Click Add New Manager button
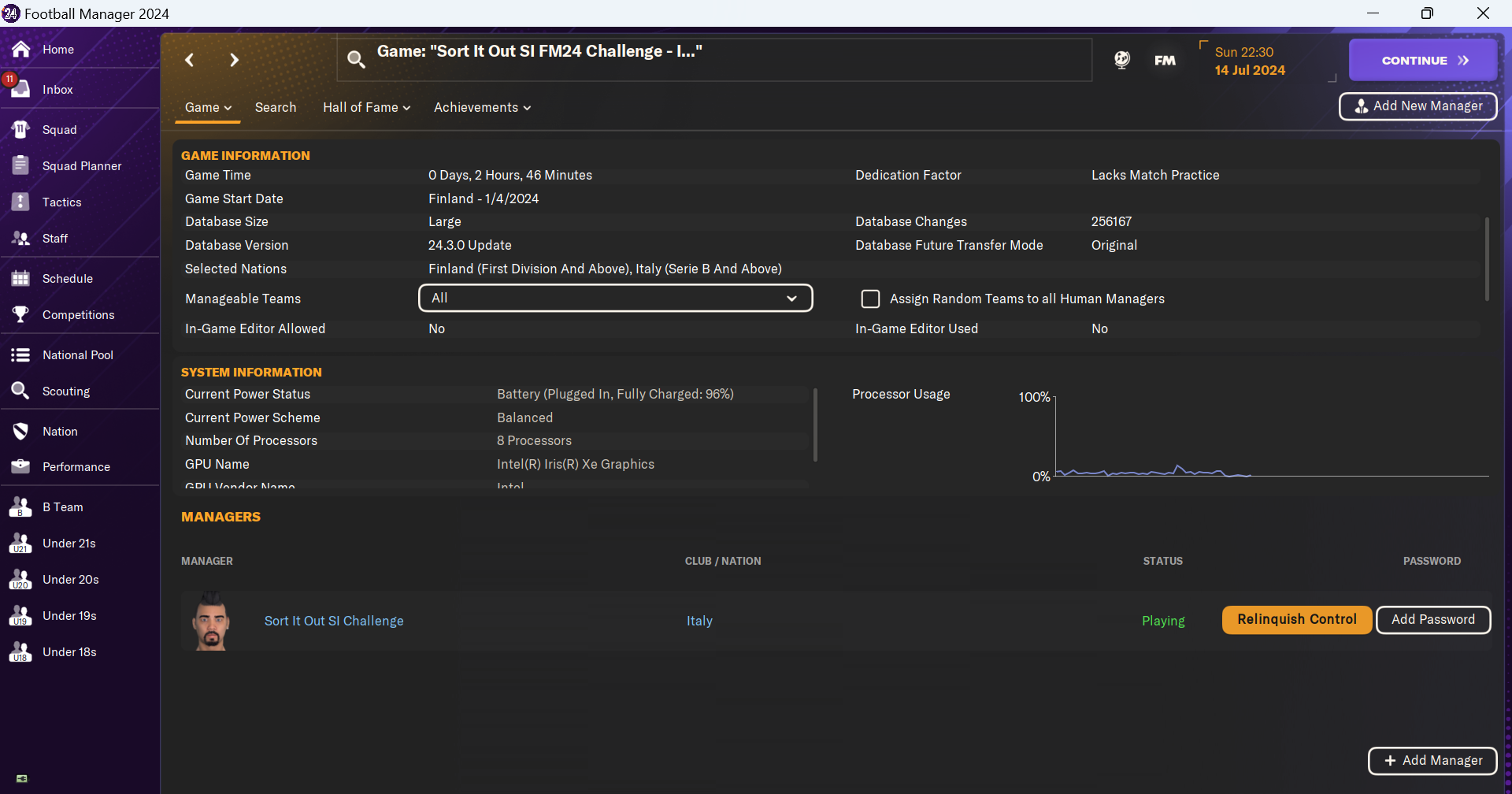 tap(1418, 106)
